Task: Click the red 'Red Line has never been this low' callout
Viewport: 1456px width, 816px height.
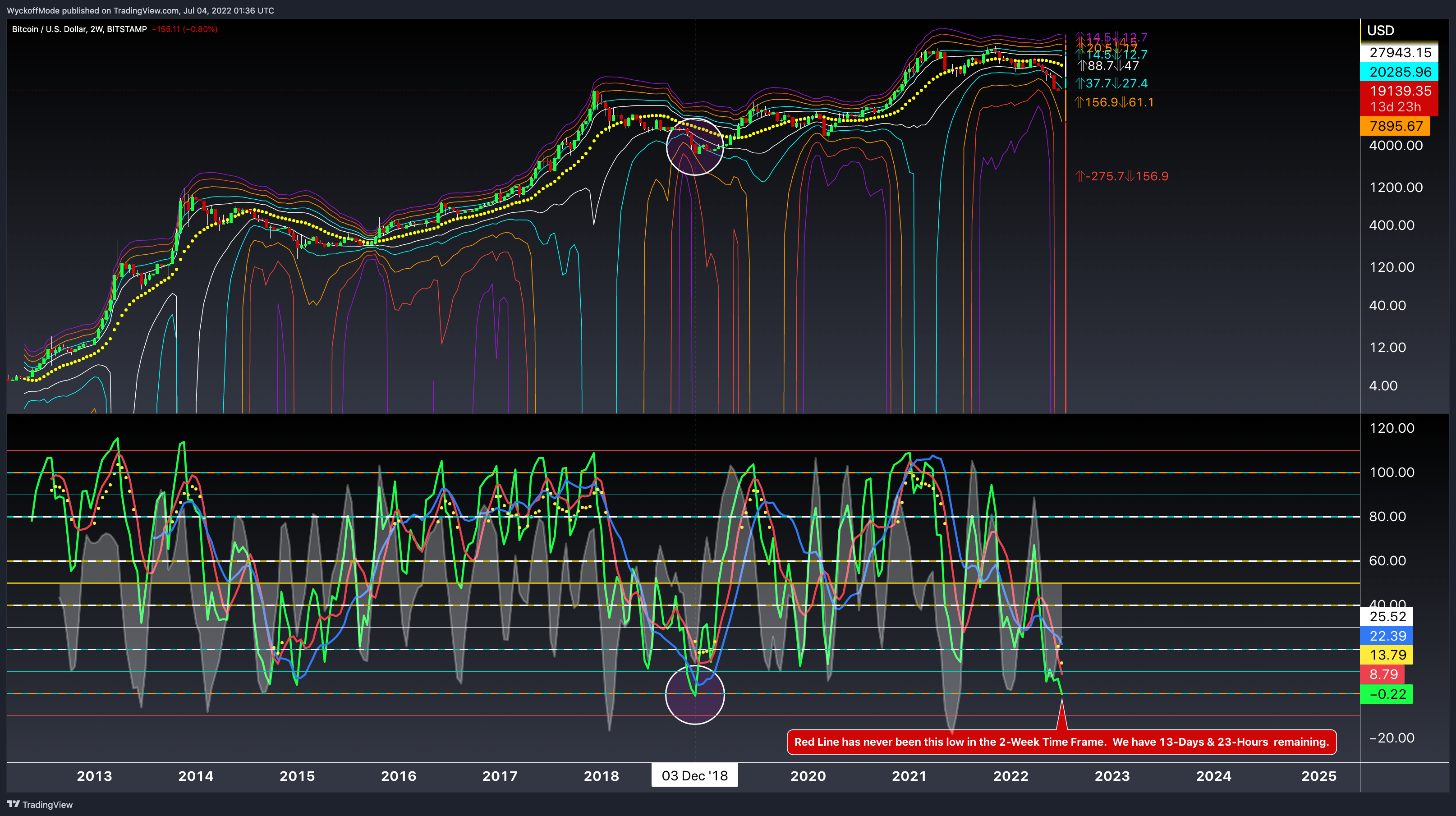Action: click(1061, 742)
